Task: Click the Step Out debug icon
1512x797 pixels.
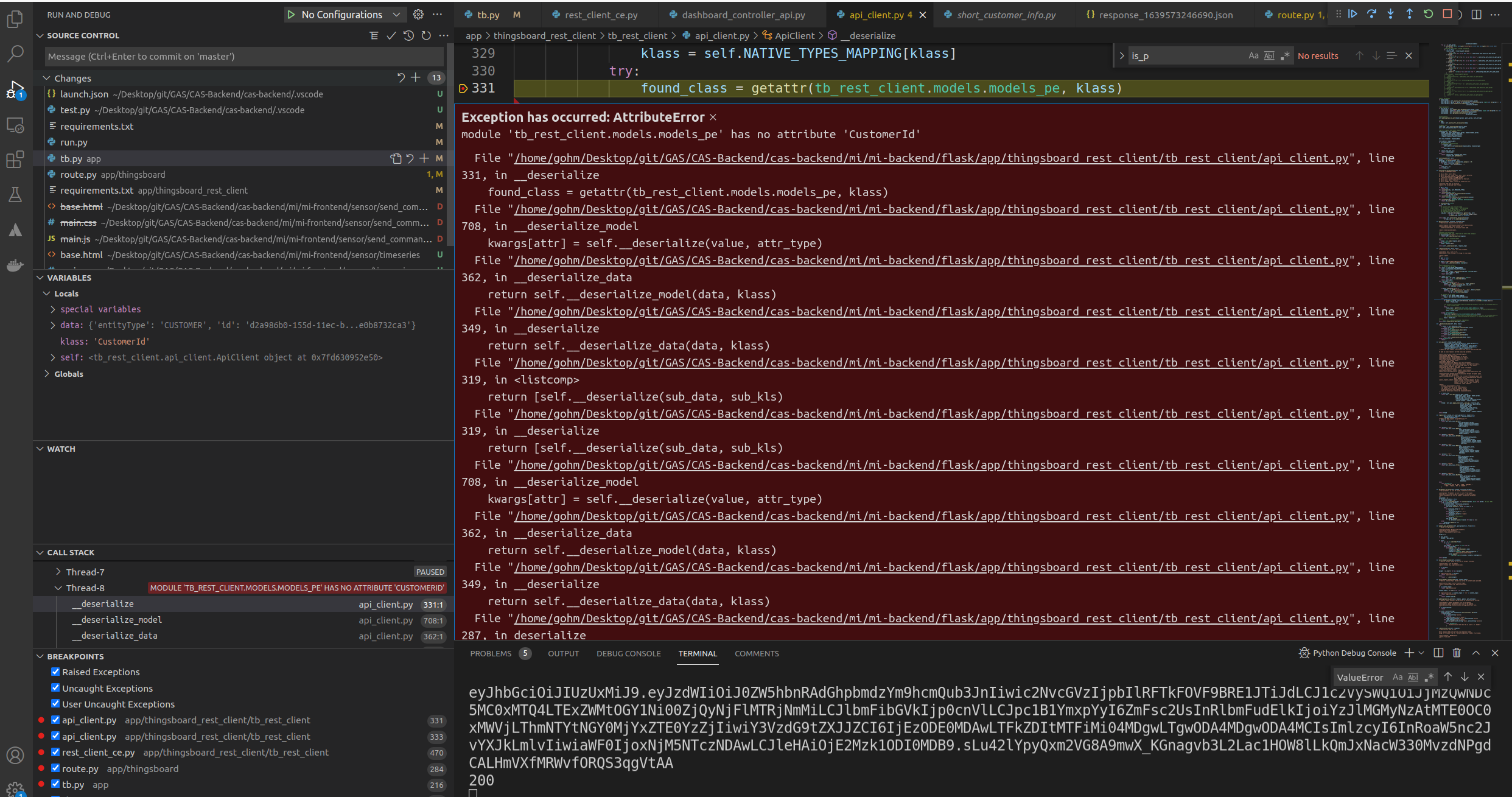Action: (1409, 13)
